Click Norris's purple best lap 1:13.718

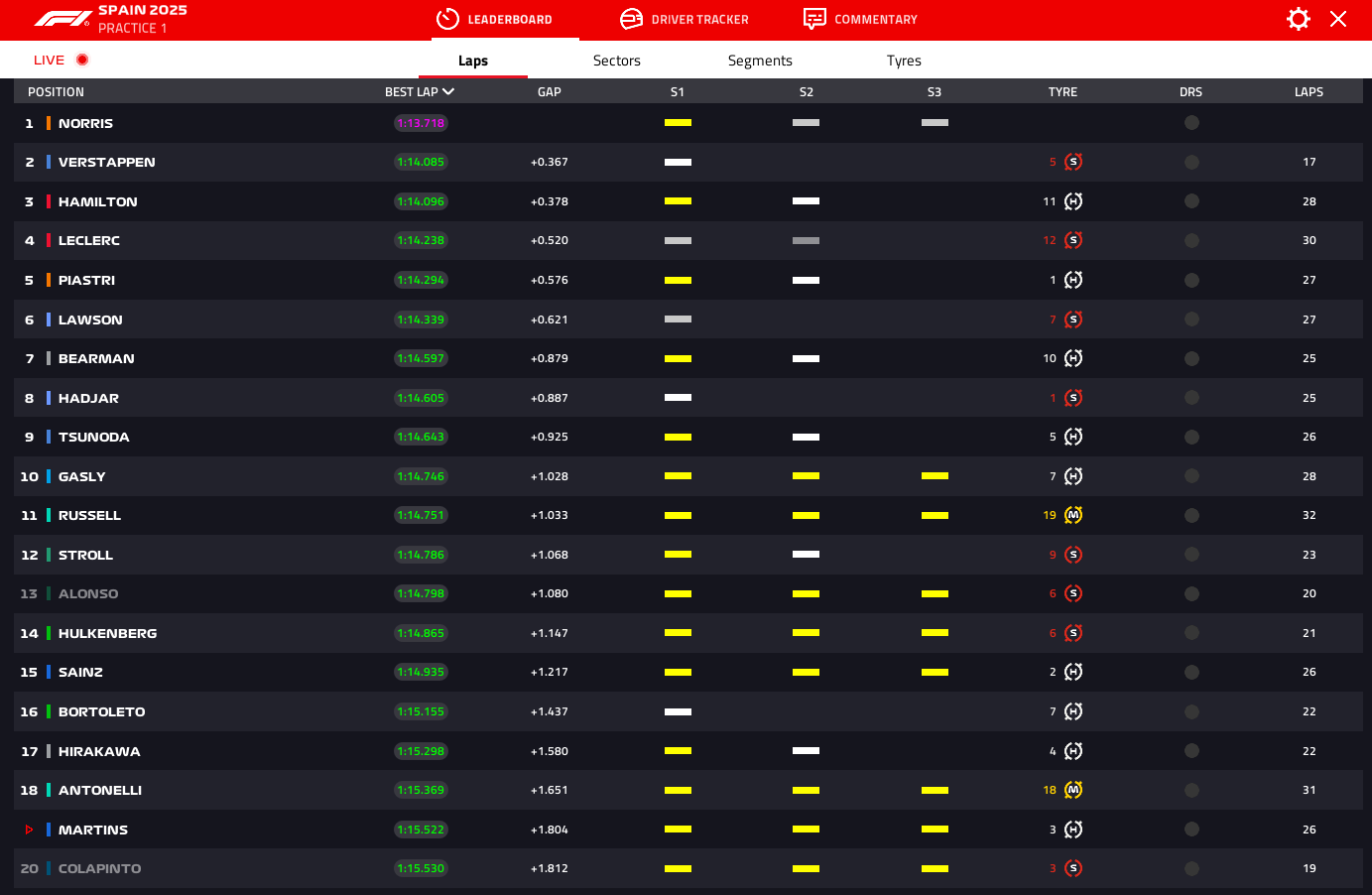coord(421,123)
